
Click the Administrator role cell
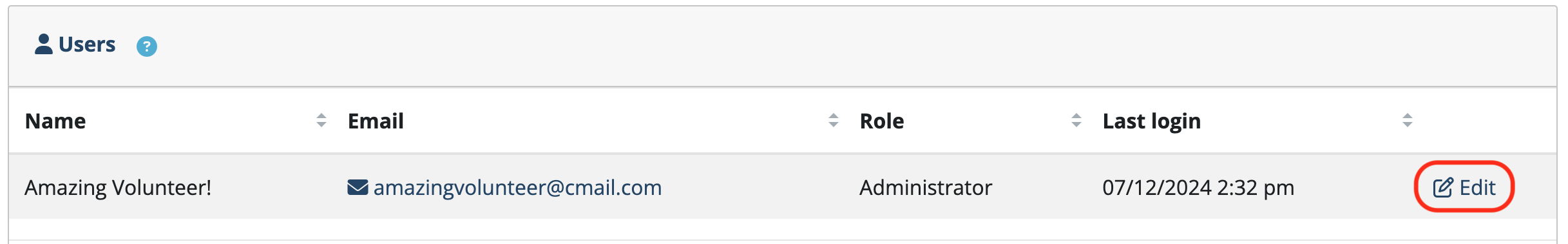pos(926,188)
